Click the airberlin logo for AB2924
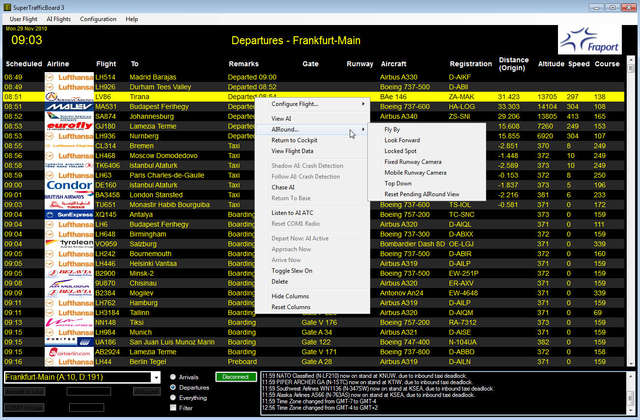The image size is (640, 420). pyautogui.click(x=69, y=352)
